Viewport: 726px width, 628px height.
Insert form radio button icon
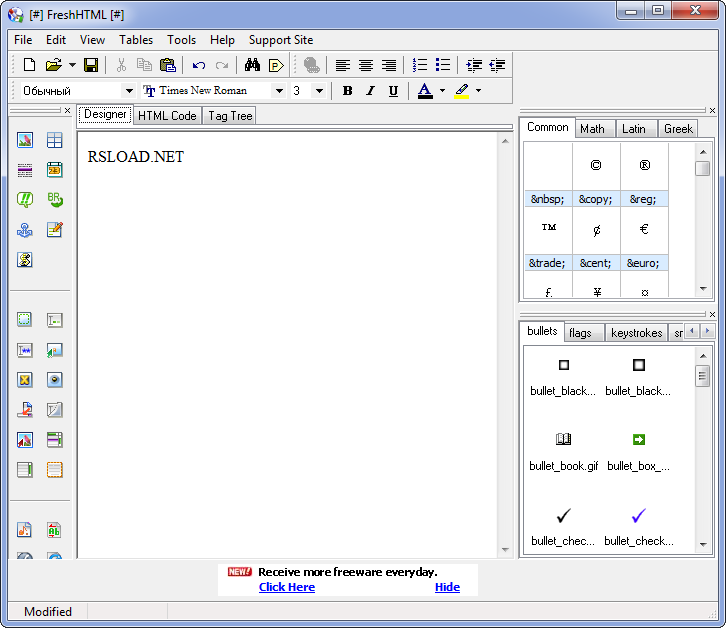coord(55,380)
